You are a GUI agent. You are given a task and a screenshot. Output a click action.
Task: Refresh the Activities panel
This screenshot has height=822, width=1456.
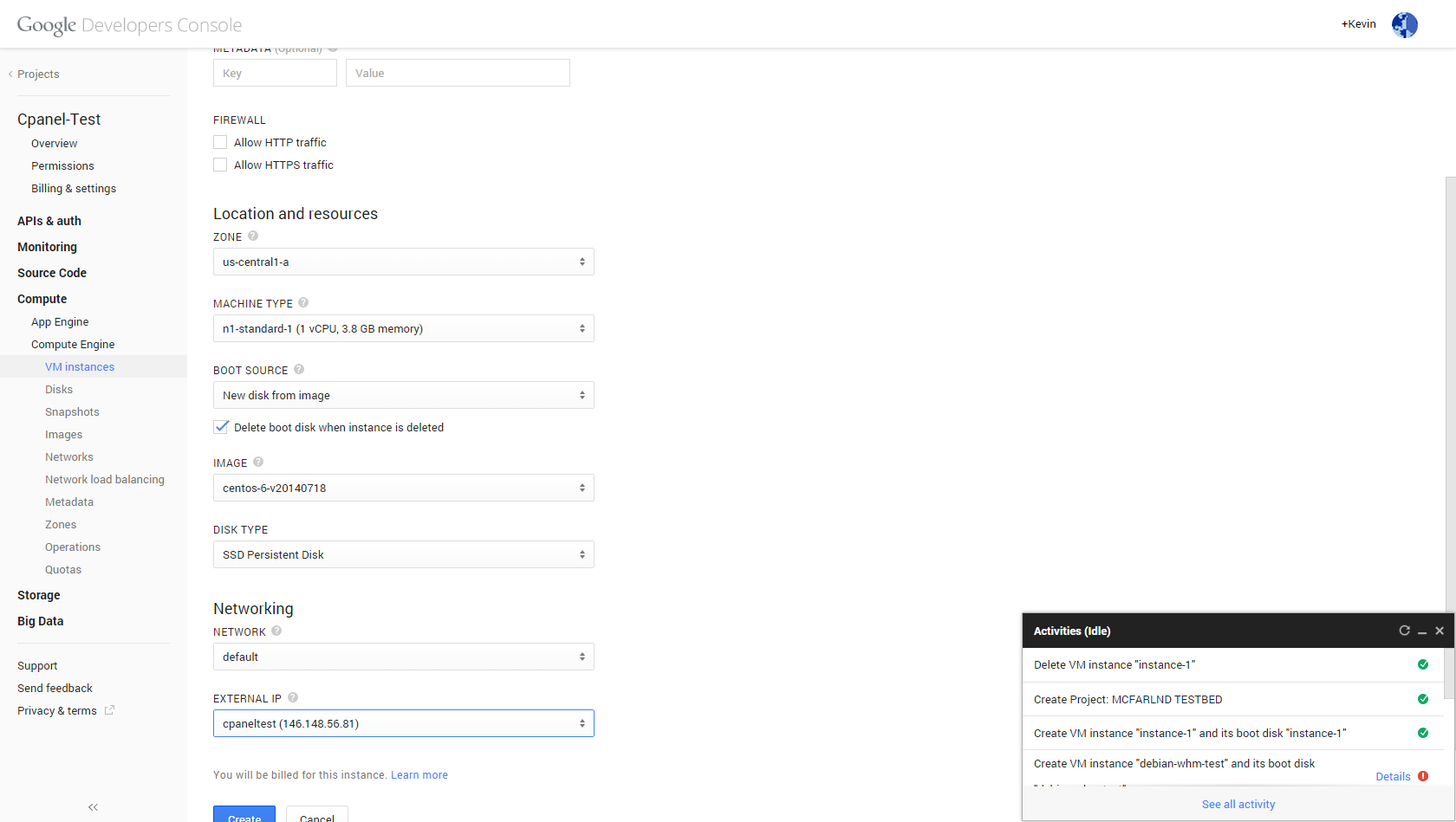(1404, 631)
